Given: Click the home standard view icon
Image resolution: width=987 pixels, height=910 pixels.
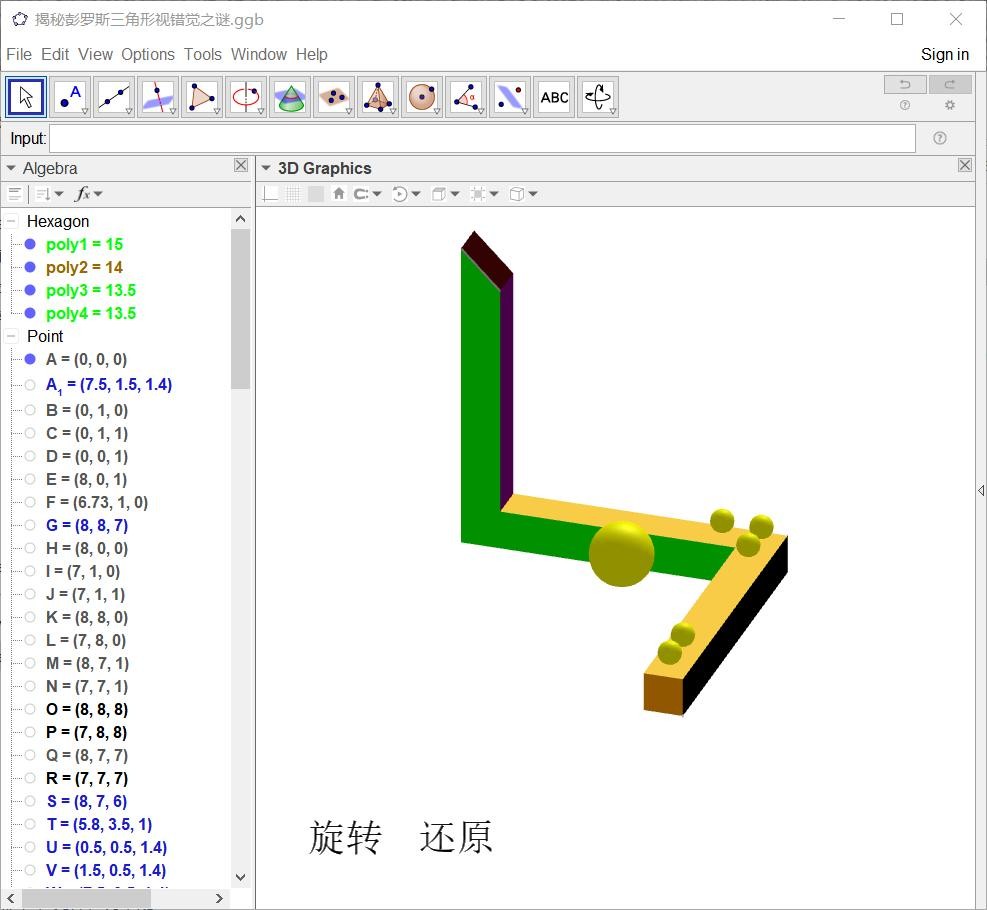Looking at the screenshot, I should tap(339, 194).
